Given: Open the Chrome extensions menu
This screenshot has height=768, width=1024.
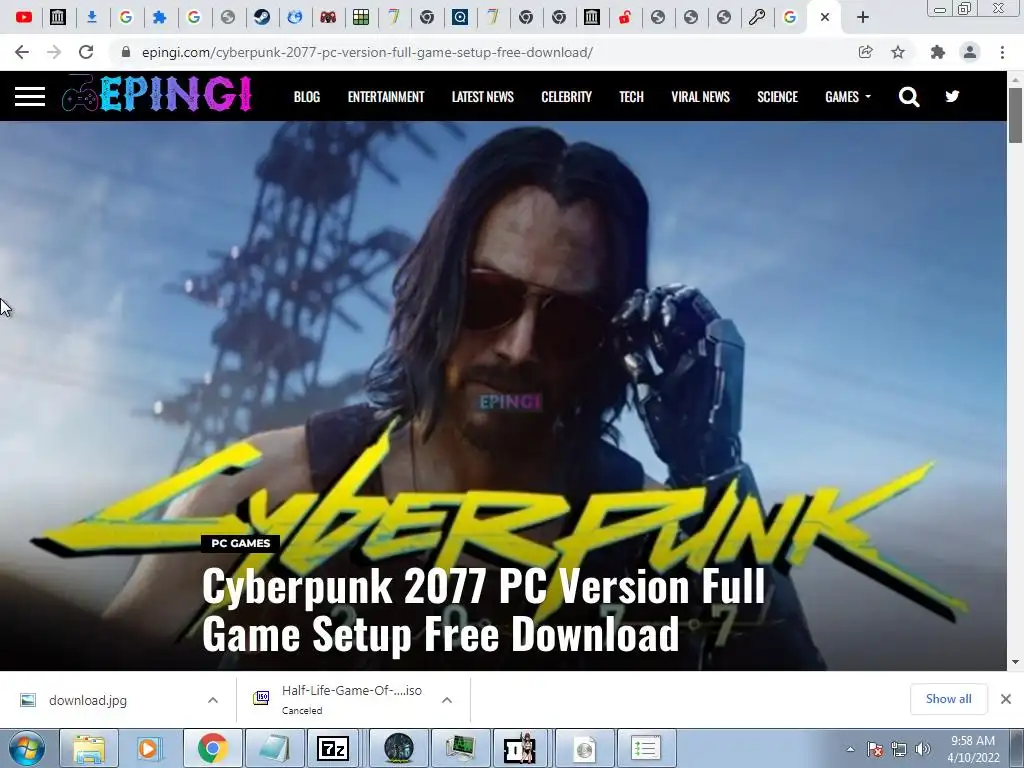Looking at the screenshot, I should [x=938, y=52].
